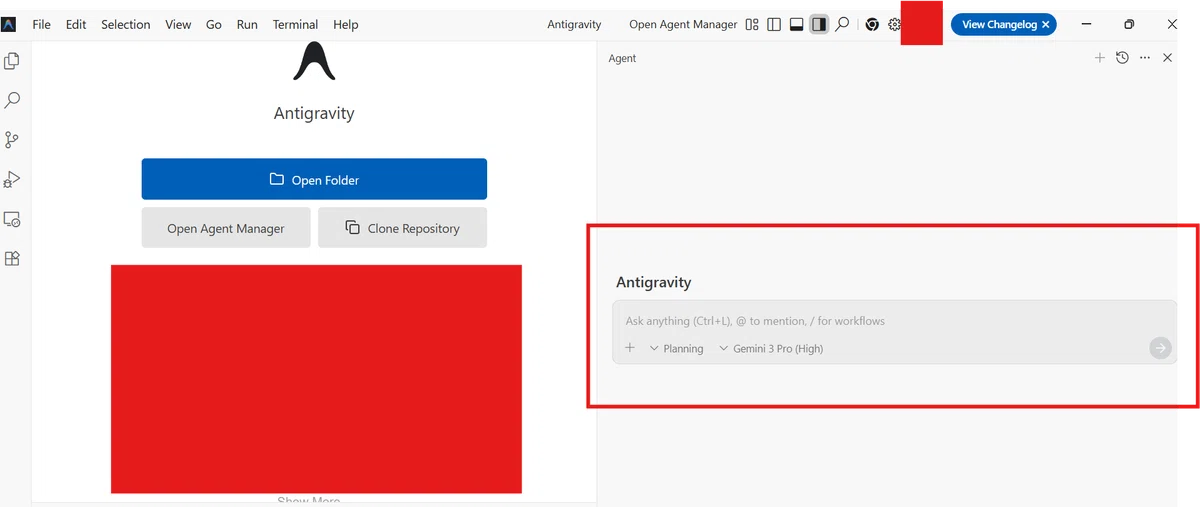Open the Go menu
The image size is (1200, 507).
pyautogui.click(x=214, y=24)
